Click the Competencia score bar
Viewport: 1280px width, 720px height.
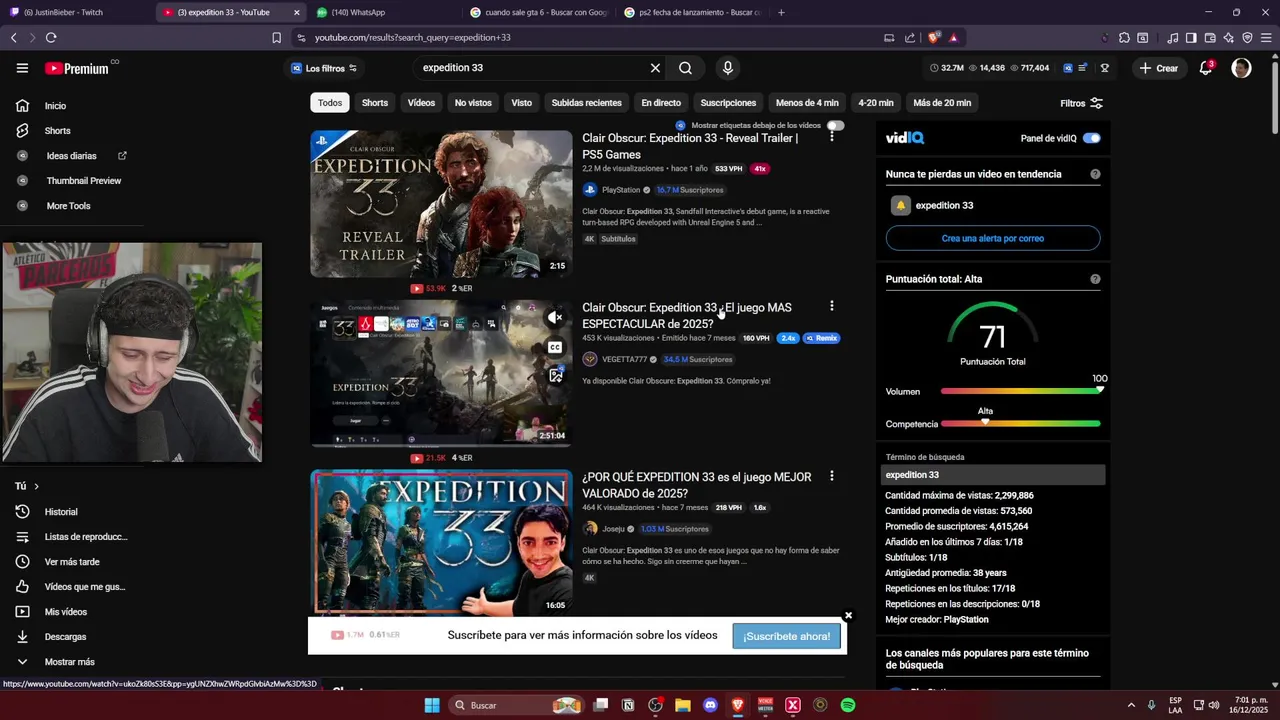coord(1020,424)
